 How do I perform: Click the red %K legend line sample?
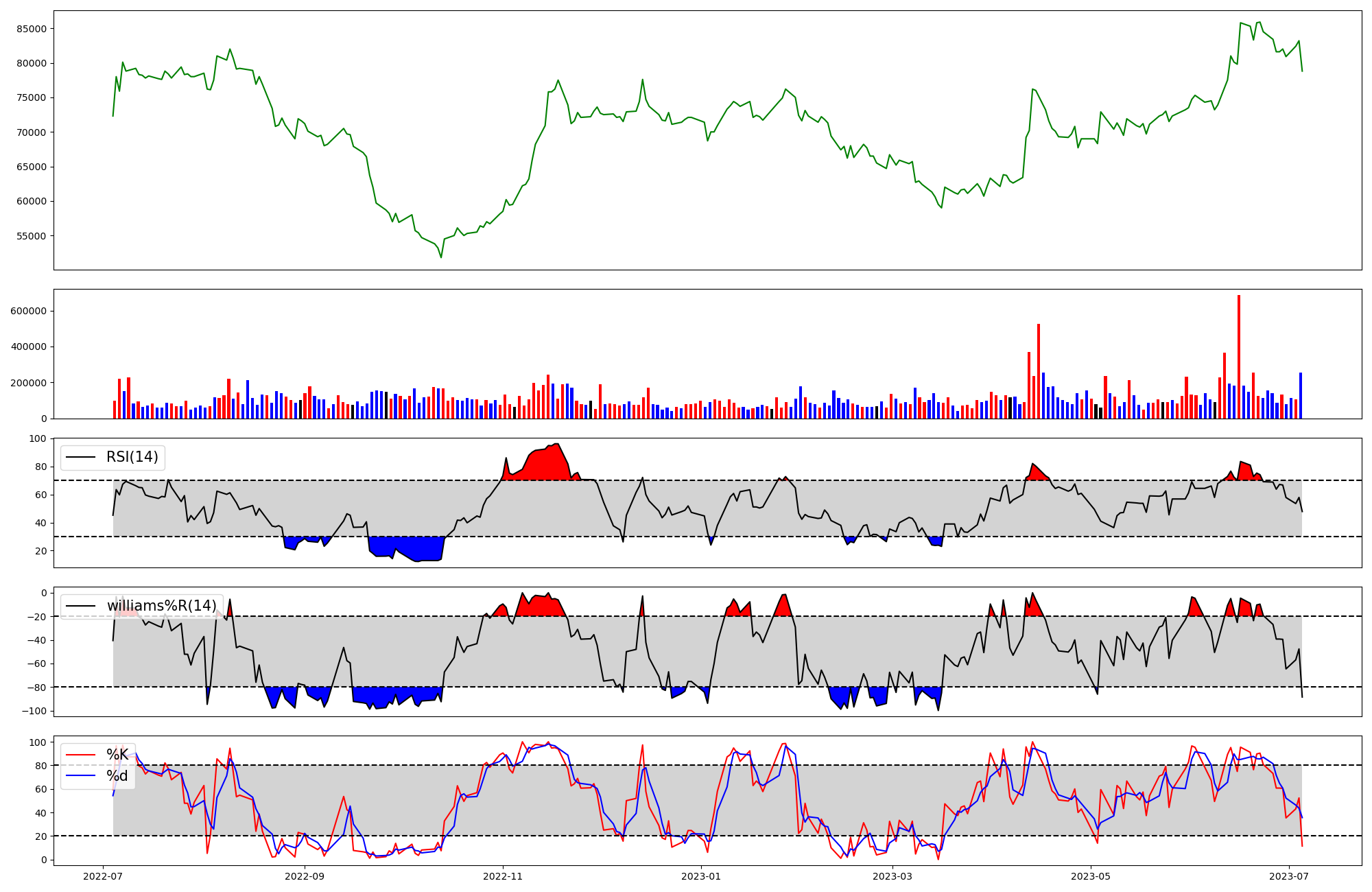coord(80,755)
